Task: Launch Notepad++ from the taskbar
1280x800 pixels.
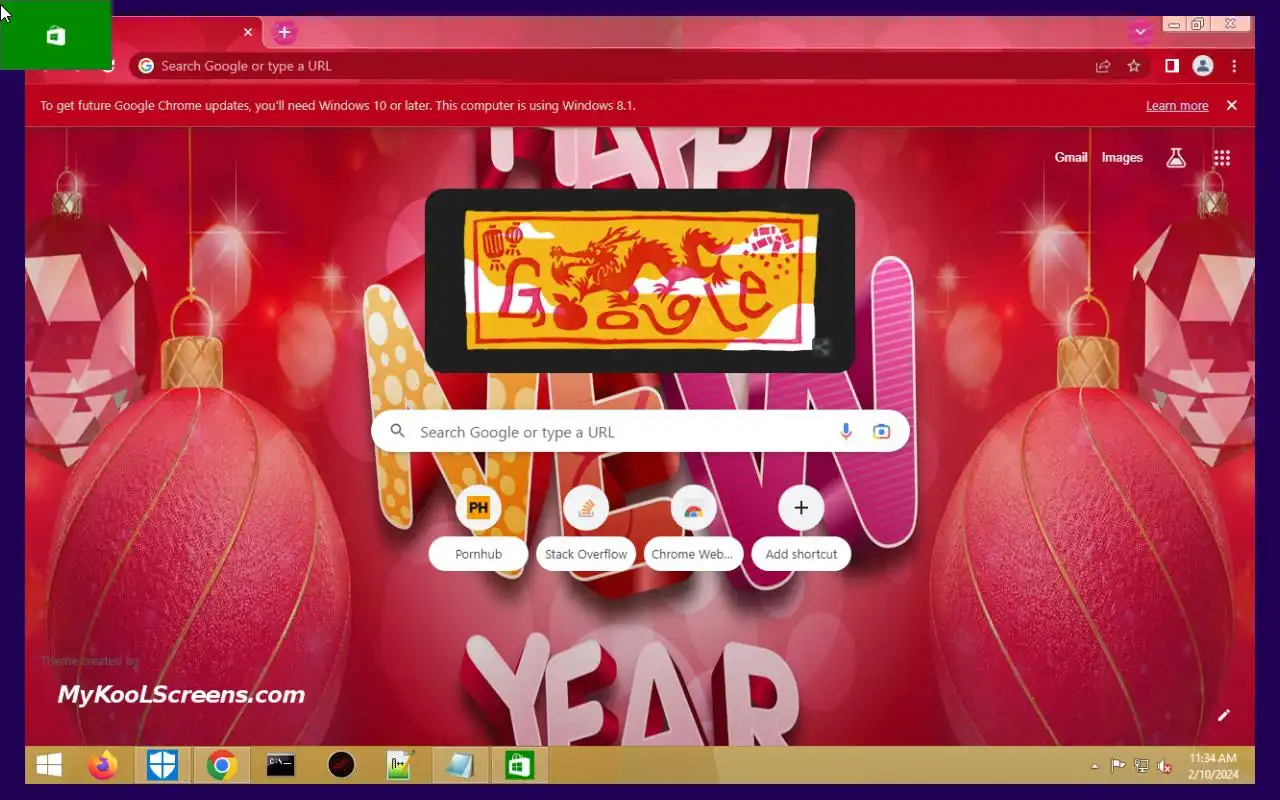Action: 400,766
